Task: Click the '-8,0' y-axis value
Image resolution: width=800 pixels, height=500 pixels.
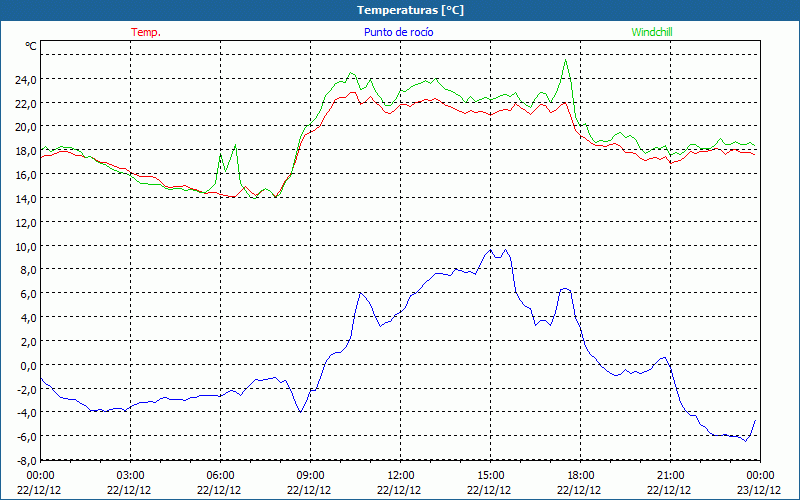Action: (x=27, y=461)
